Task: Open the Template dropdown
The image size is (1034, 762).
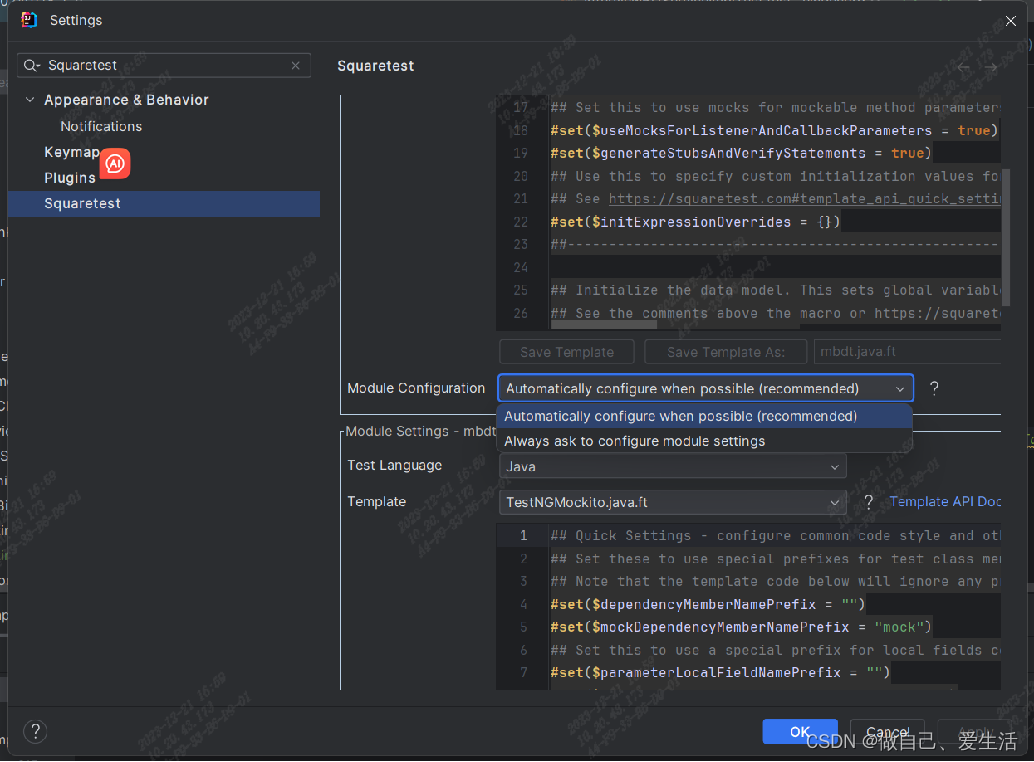Action: [x=672, y=502]
